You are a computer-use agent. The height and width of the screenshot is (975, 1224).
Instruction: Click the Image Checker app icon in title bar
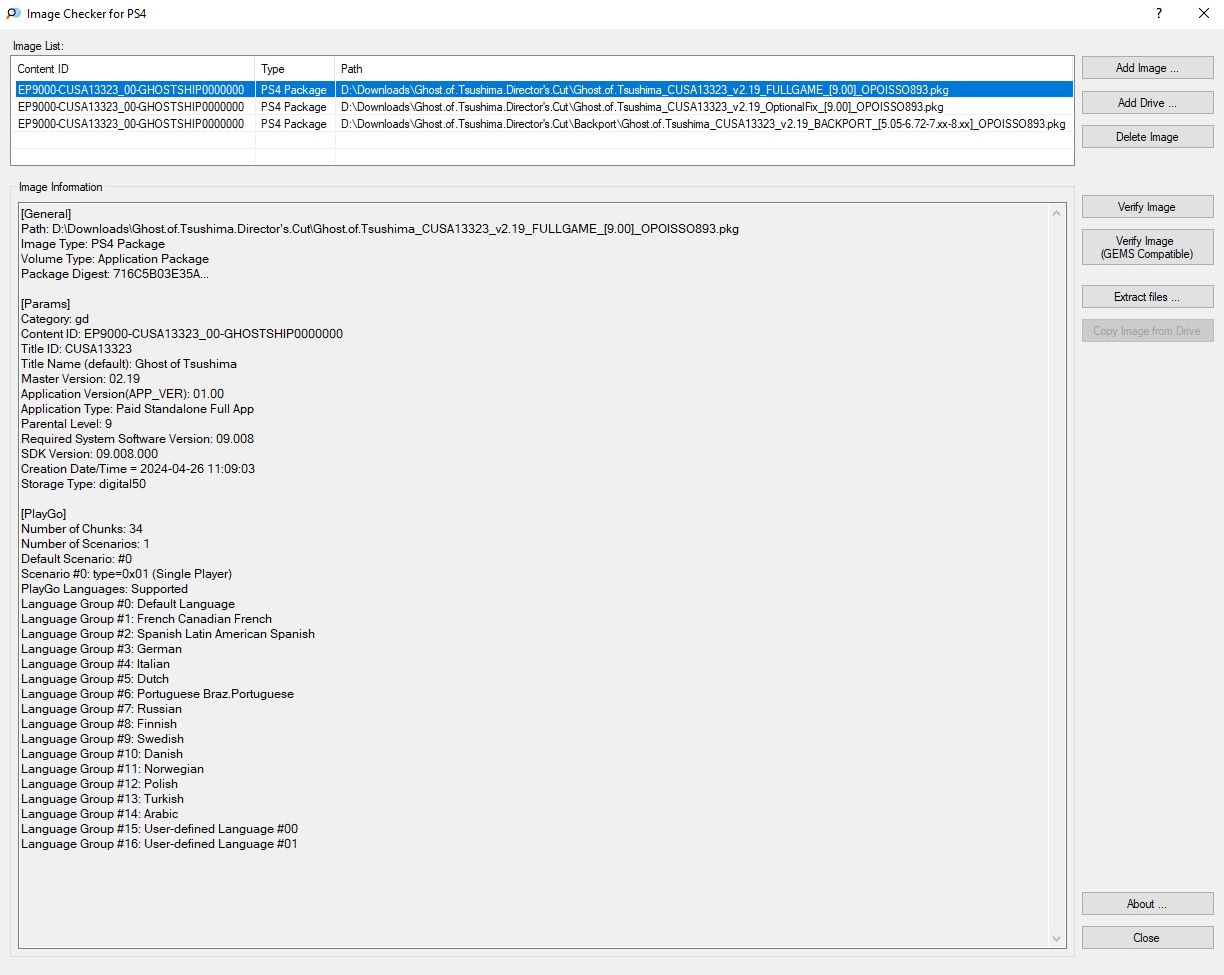[x=13, y=14]
